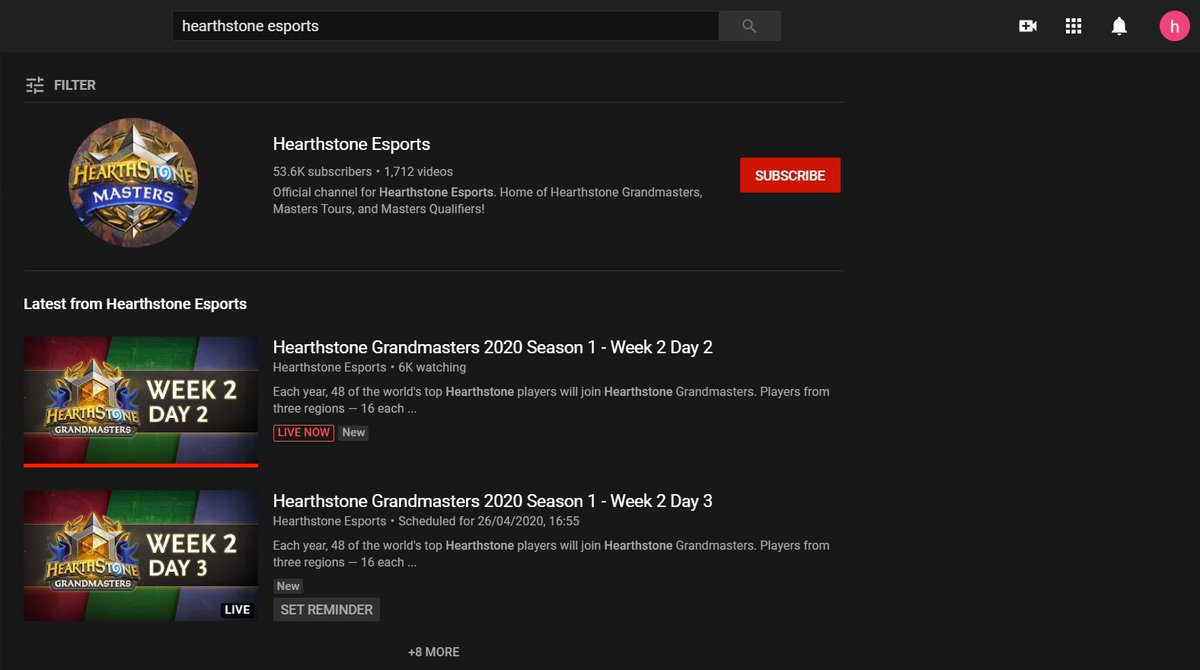This screenshot has height=670, width=1200.
Task: Open the Week 2 Day 3 thumbnail
Action: [141, 556]
